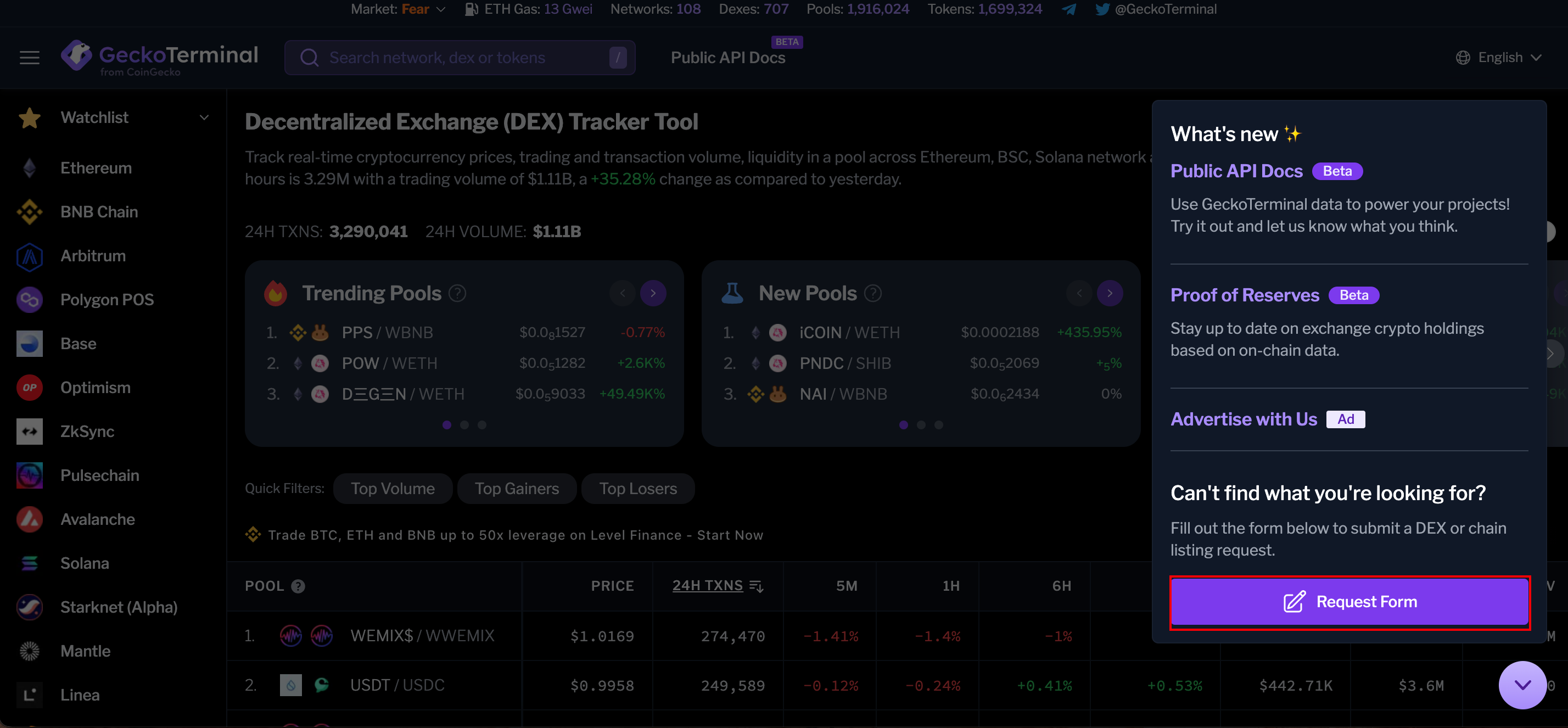Click the 24H TXNS sort icon
The width and height of the screenshot is (1568, 728).
click(756, 586)
